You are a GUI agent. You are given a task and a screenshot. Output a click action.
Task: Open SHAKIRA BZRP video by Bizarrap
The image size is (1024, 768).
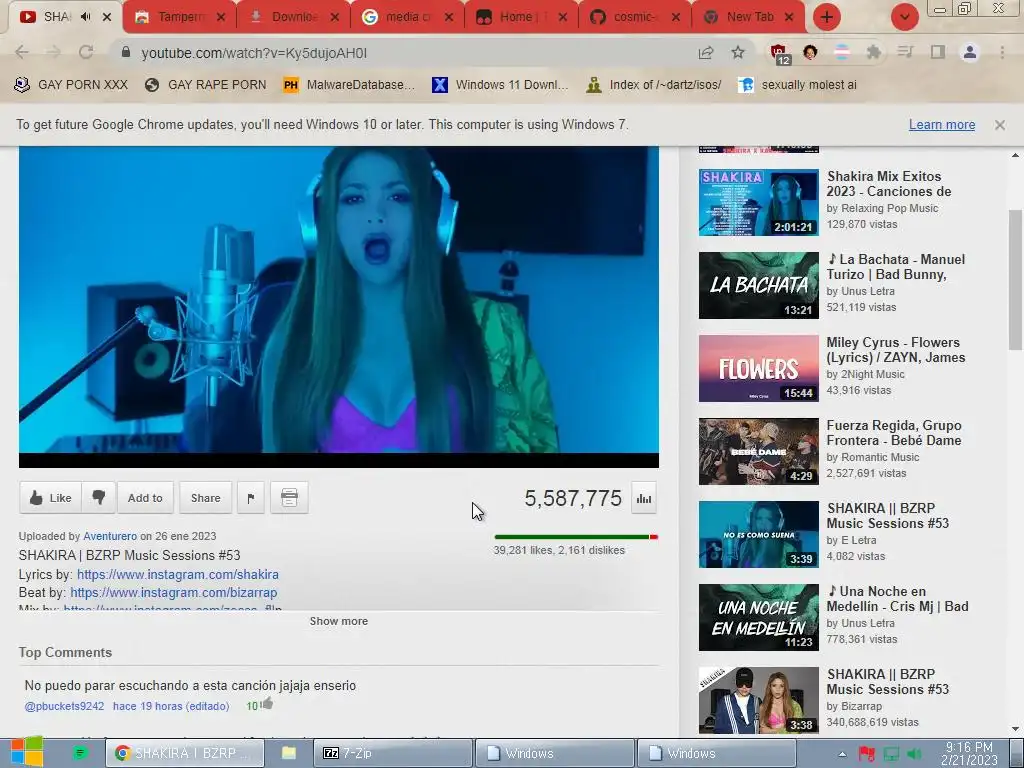758,700
